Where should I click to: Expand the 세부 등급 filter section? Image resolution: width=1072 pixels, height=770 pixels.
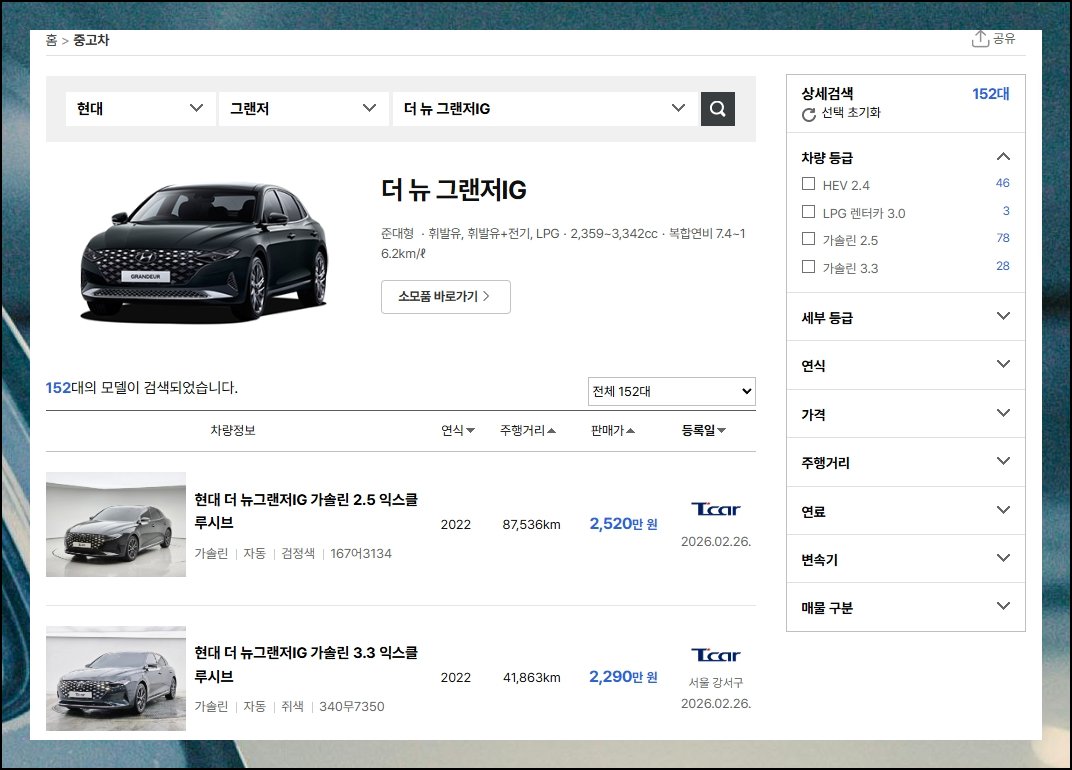tap(905, 317)
